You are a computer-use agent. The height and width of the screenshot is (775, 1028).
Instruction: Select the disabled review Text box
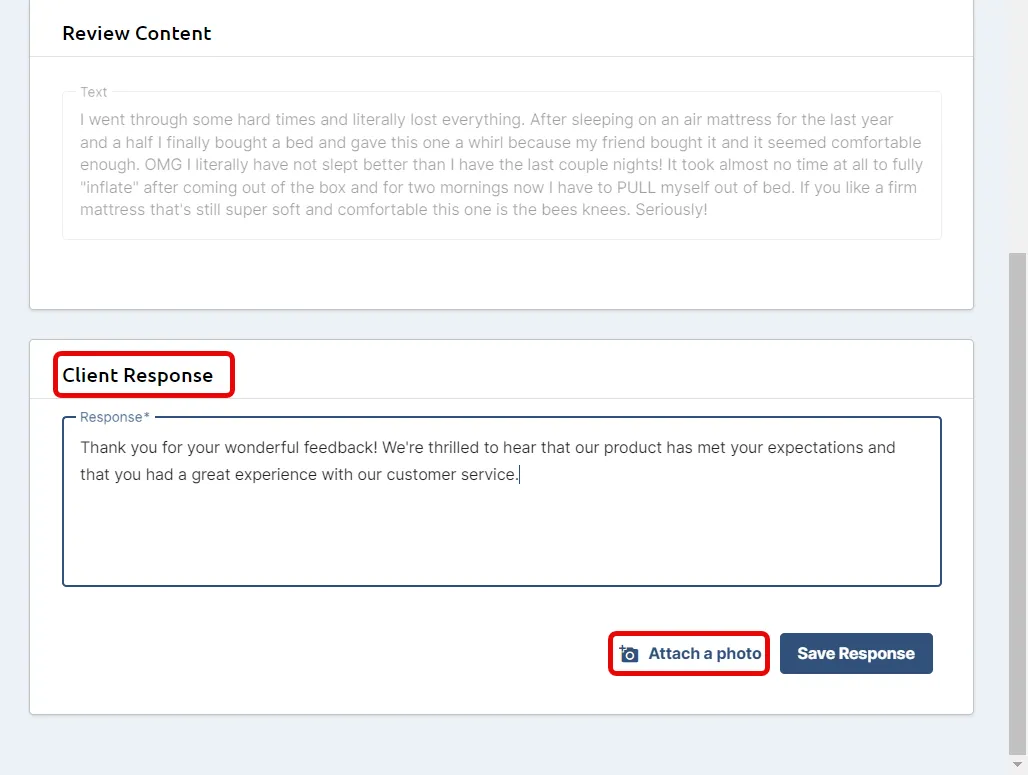(x=502, y=165)
